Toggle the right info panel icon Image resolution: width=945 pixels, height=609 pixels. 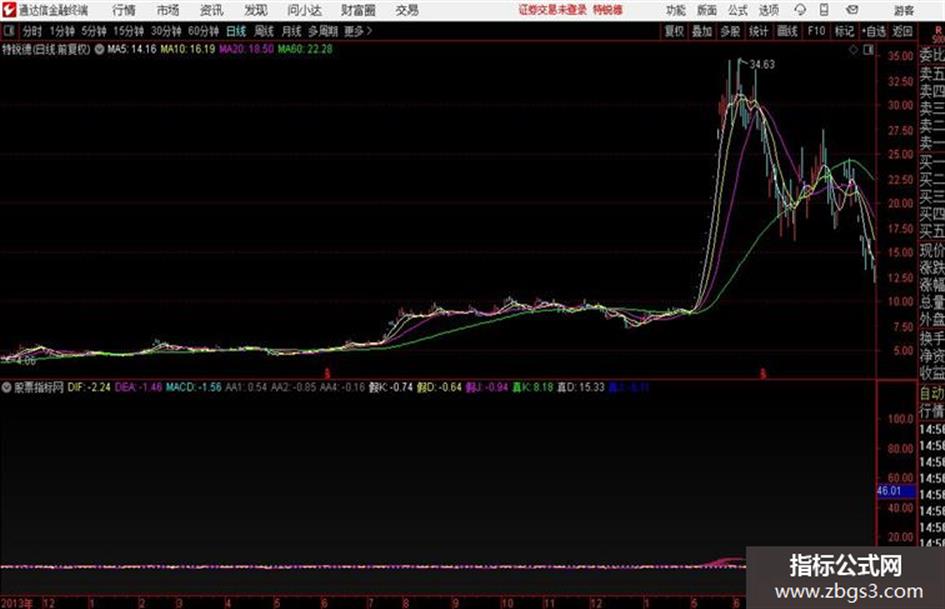click(868, 50)
